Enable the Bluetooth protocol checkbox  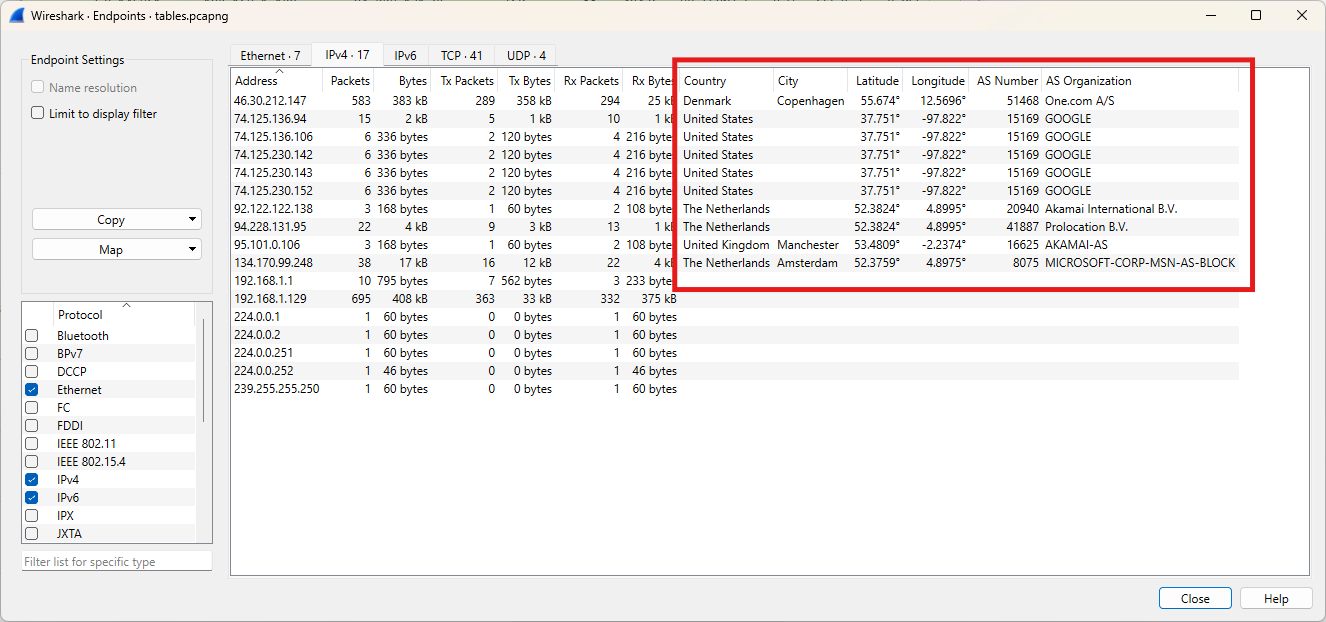click(x=32, y=336)
